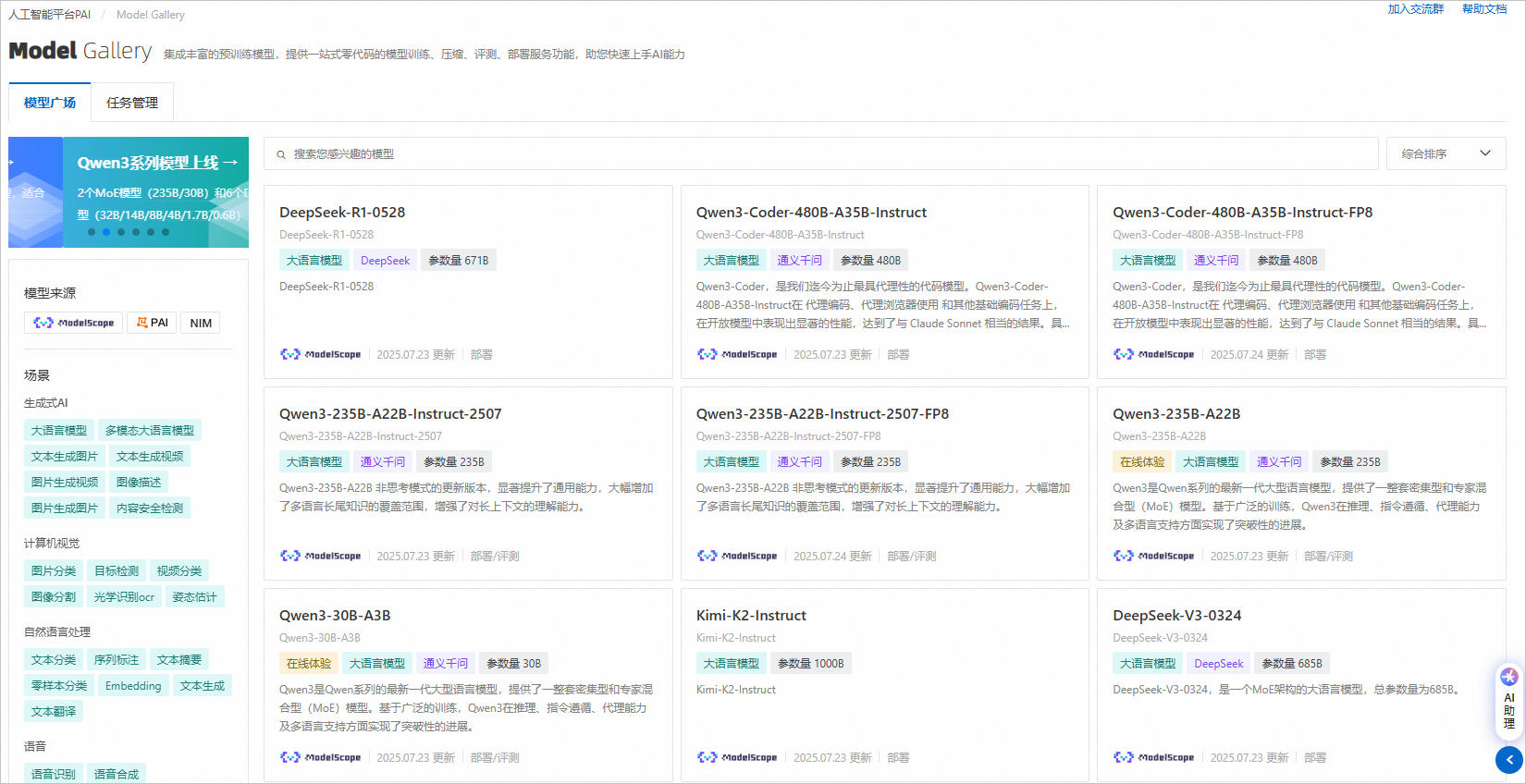Click ModelScope logo on Qwen3-Coder-480B-A35B-Instruct-FP8 card
This screenshot has width=1526, height=784.
click(x=1153, y=354)
